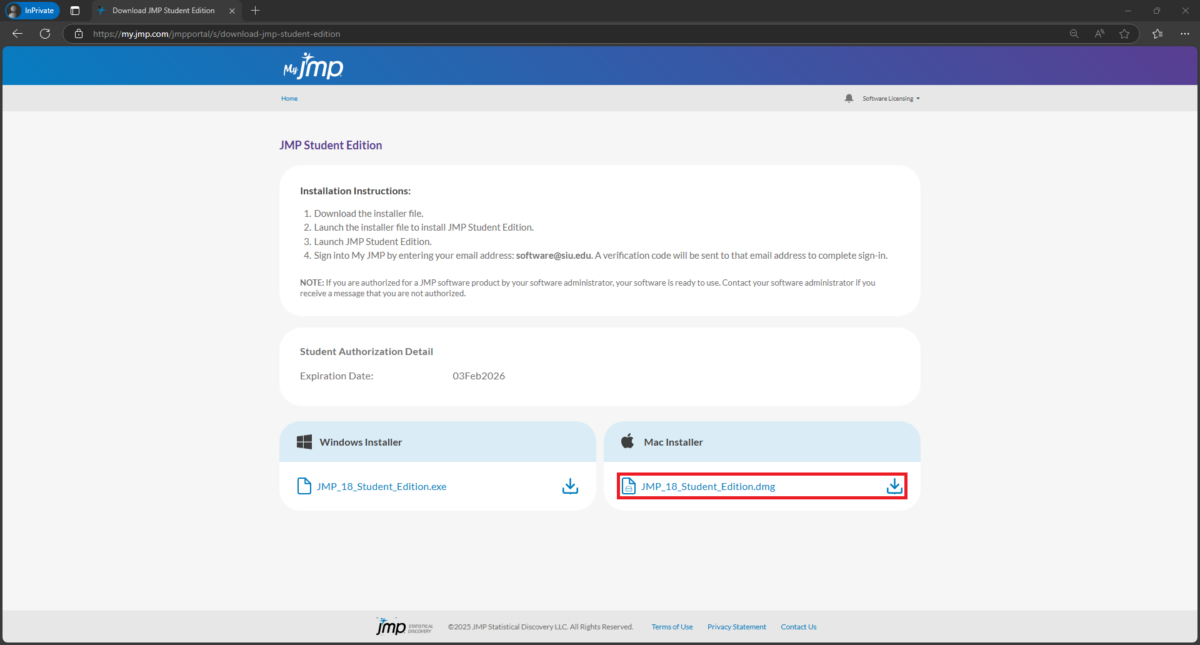Image resolution: width=1200 pixels, height=645 pixels.
Task: Navigate using the Home link
Action: pyautogui.click(x=289, y=97)
